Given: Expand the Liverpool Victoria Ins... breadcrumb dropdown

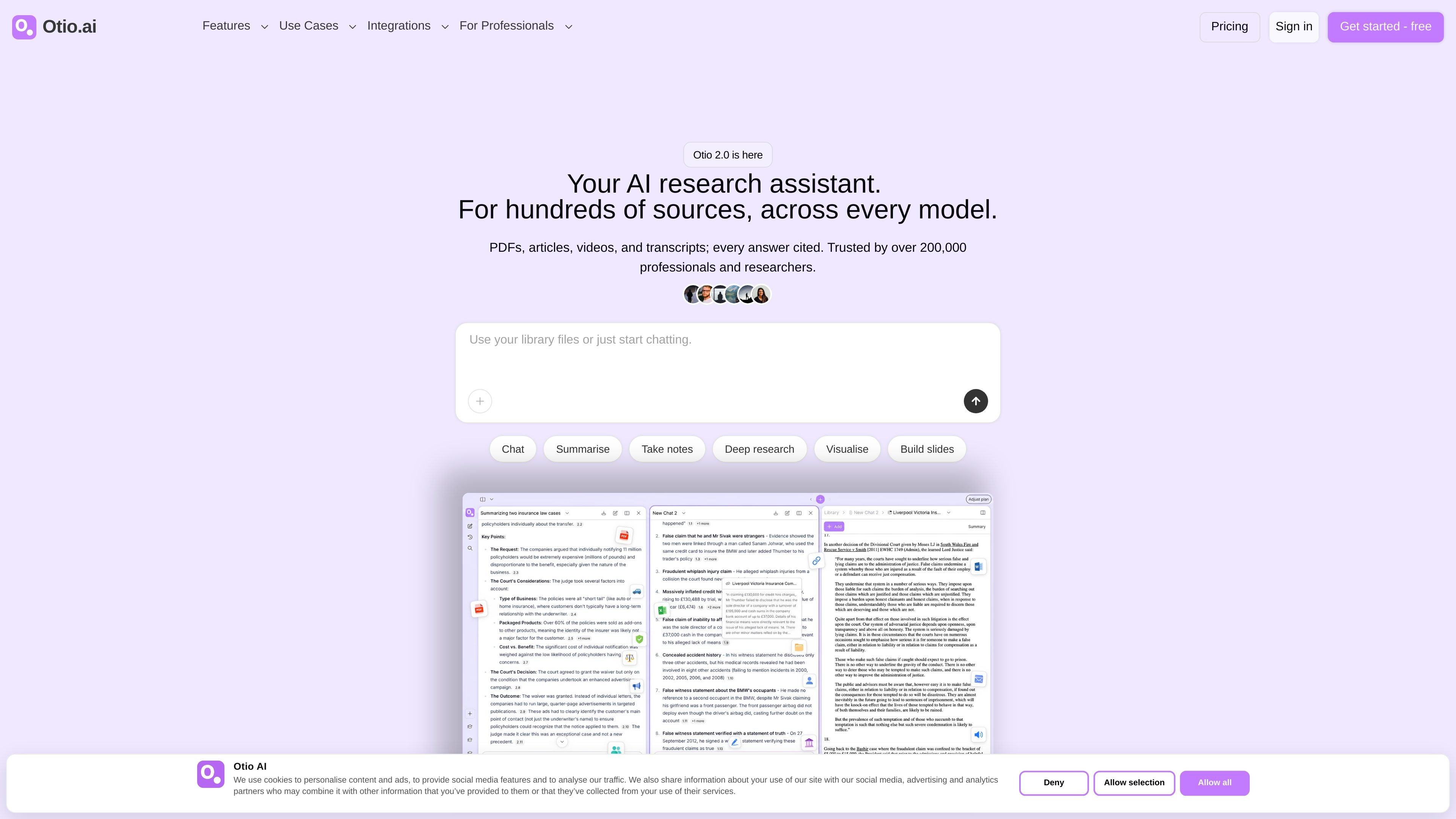Looking at the screenshot, I should [x=948, y=513].
